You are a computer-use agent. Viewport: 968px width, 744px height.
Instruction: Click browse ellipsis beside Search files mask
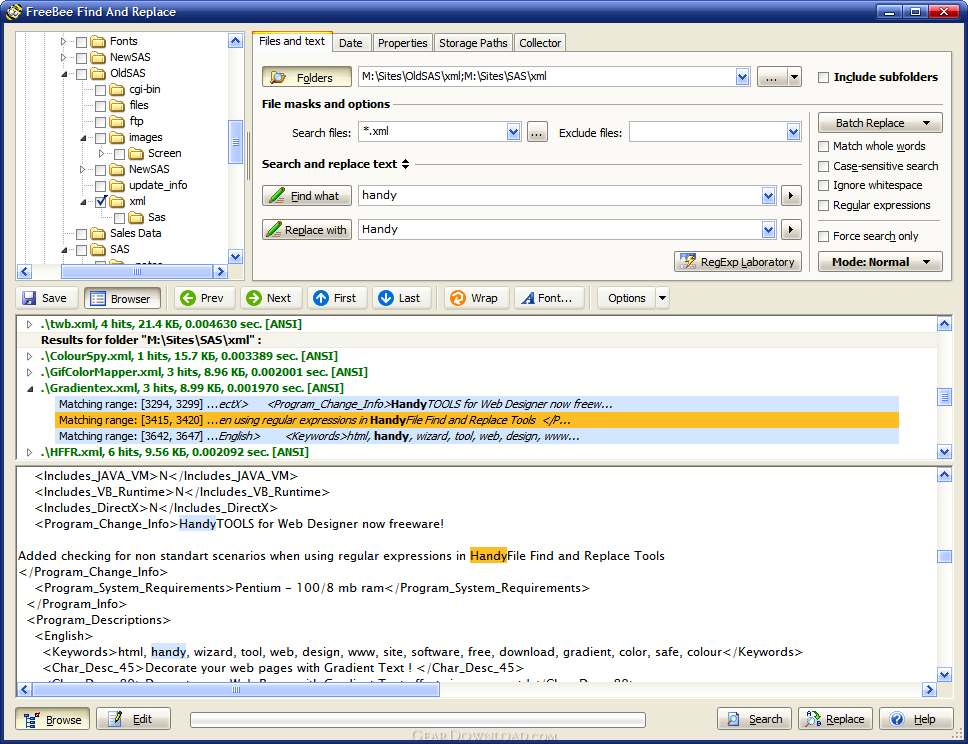click(537, 132)
